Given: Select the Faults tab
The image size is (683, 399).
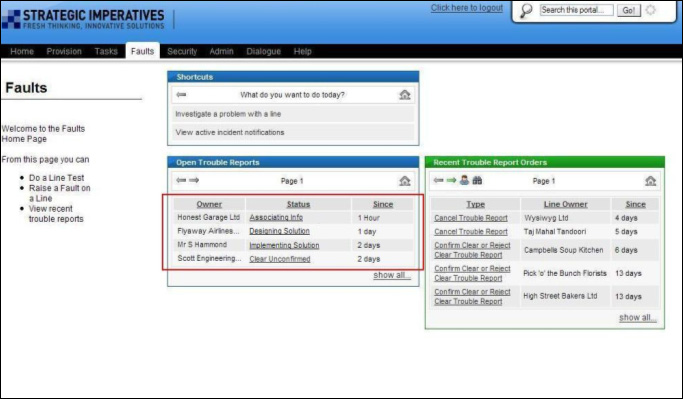Looking at the screenshot, I should click(x=142, y=51).
